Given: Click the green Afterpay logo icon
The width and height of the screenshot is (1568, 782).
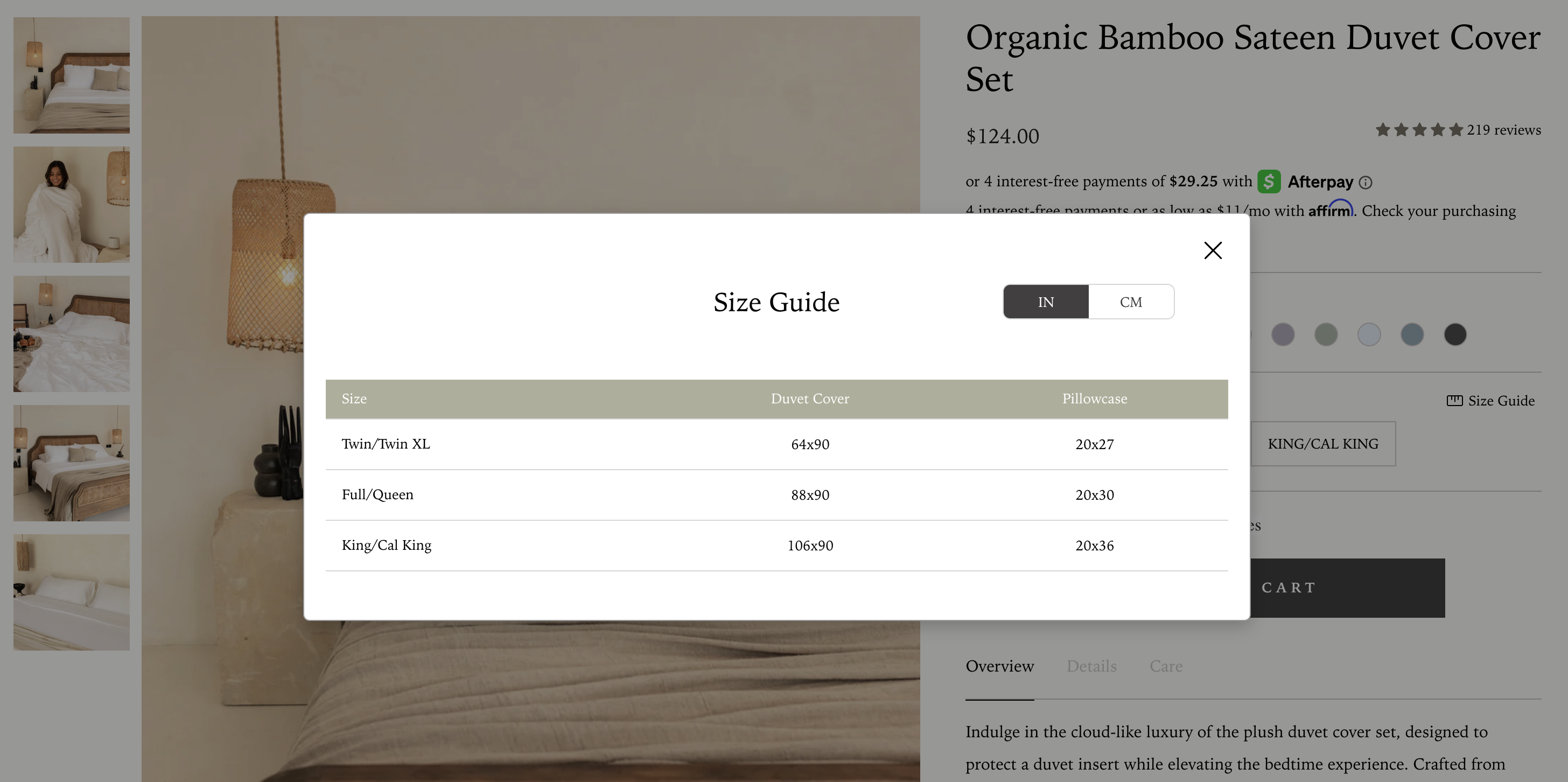Looking at the screenshot, I should coord(1269,181).
